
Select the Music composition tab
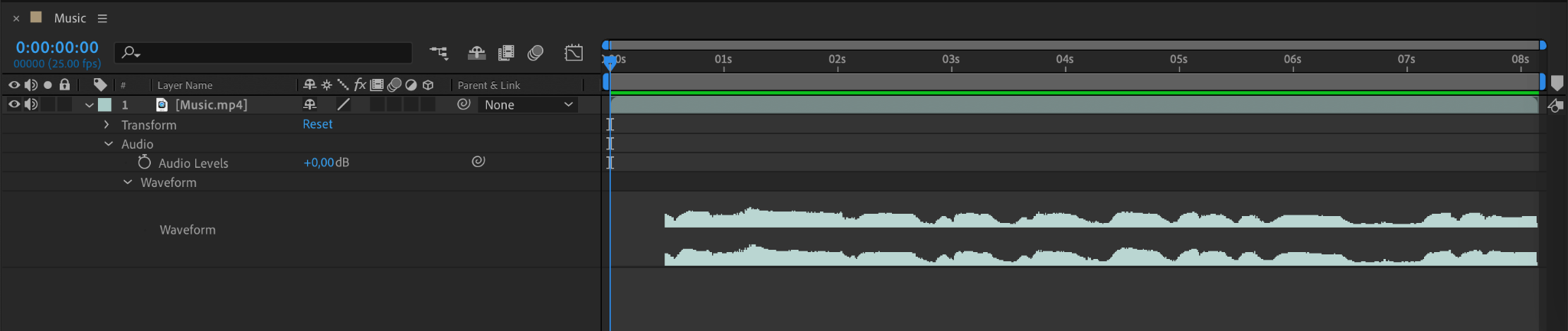pyautogui.click(x=70, y=18)
